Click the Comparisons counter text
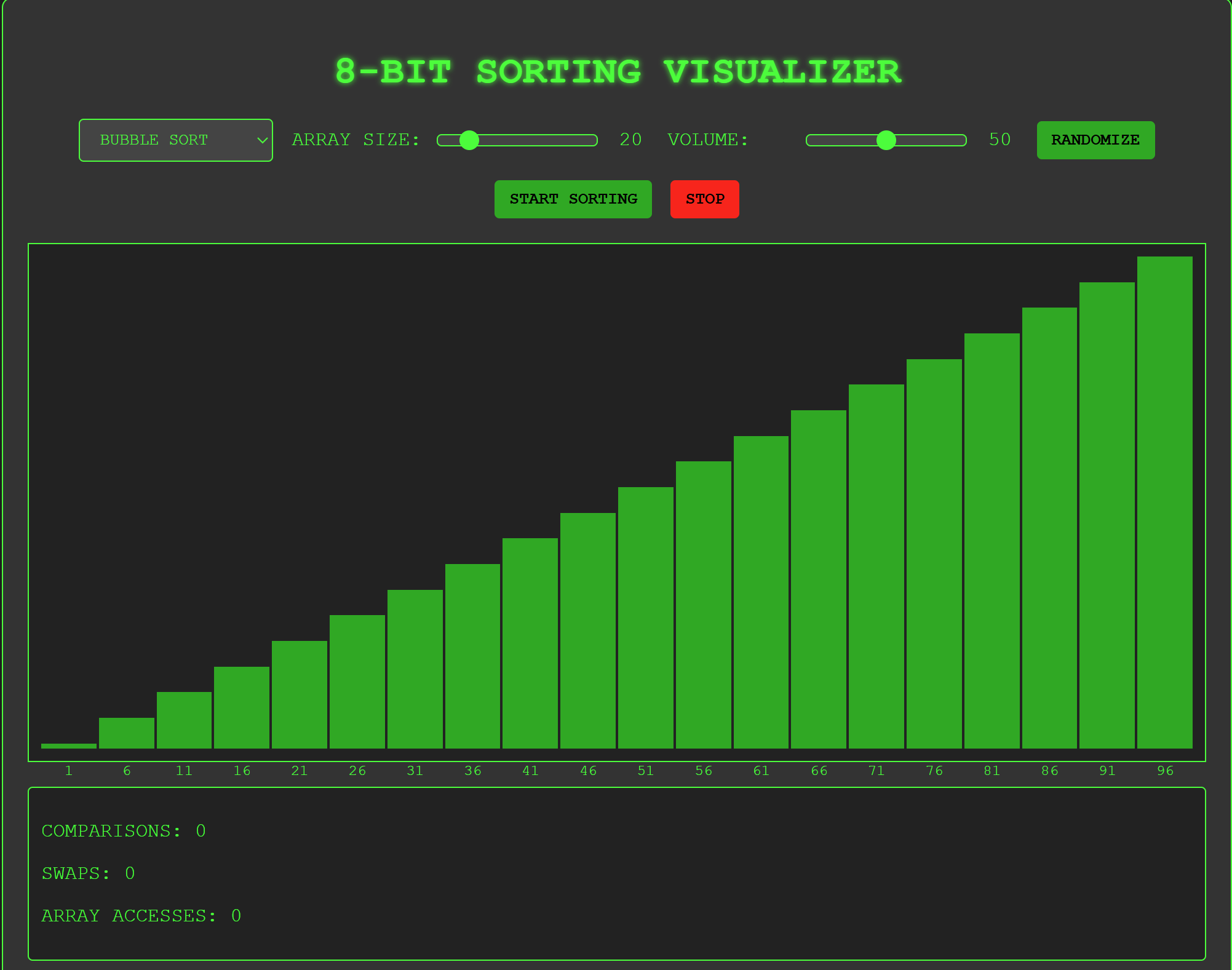 coord(124,831)
